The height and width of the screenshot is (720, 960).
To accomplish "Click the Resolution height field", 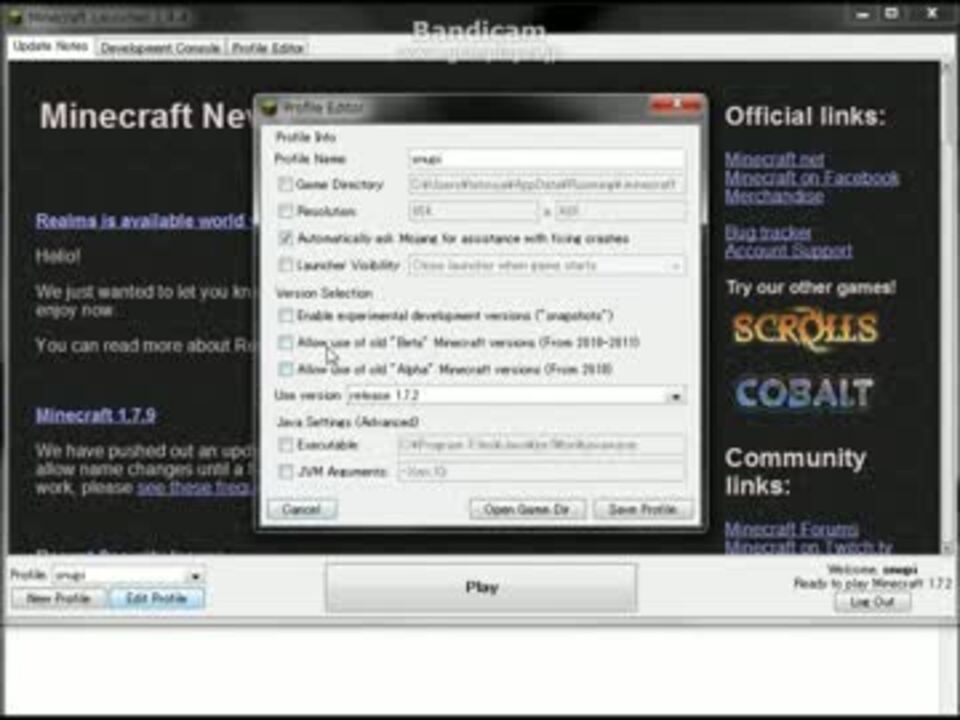I will pyautogui.click(x=620, y=211).
